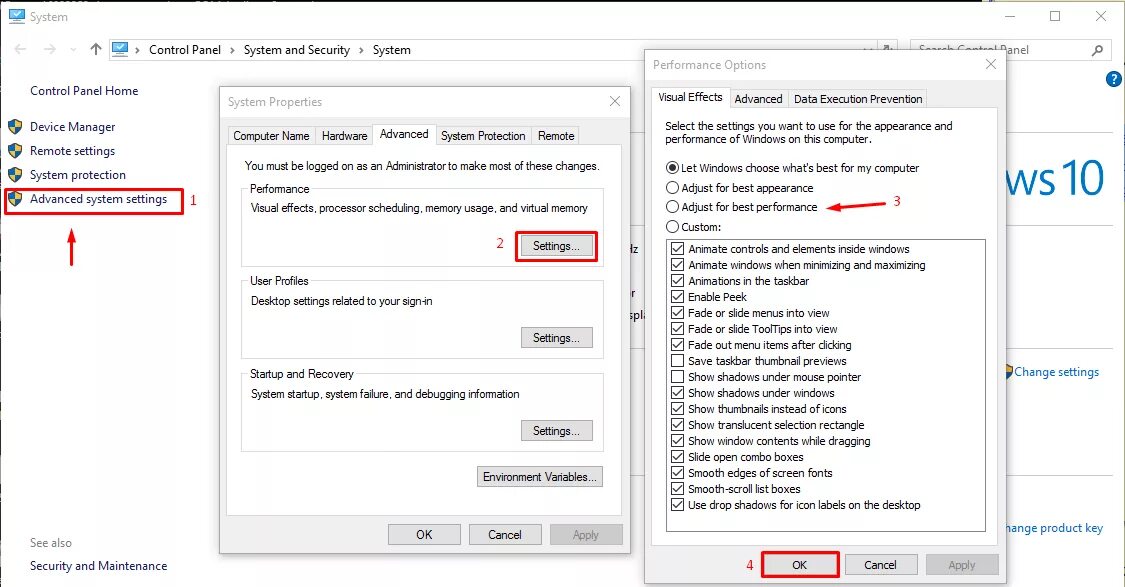Expand chevron before Control Panel breadcrumb
Screen dimensions: 1125x587
pyautogui.click(x=138, y=50)
